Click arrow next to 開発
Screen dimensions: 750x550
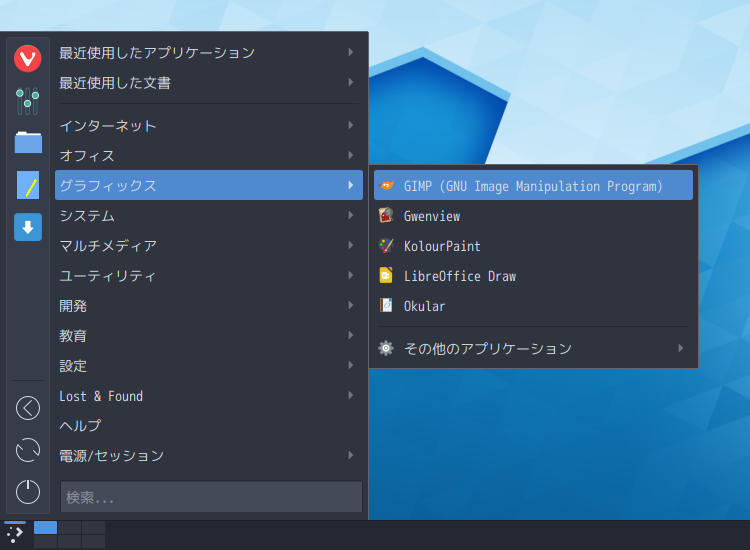coord(351,305)
